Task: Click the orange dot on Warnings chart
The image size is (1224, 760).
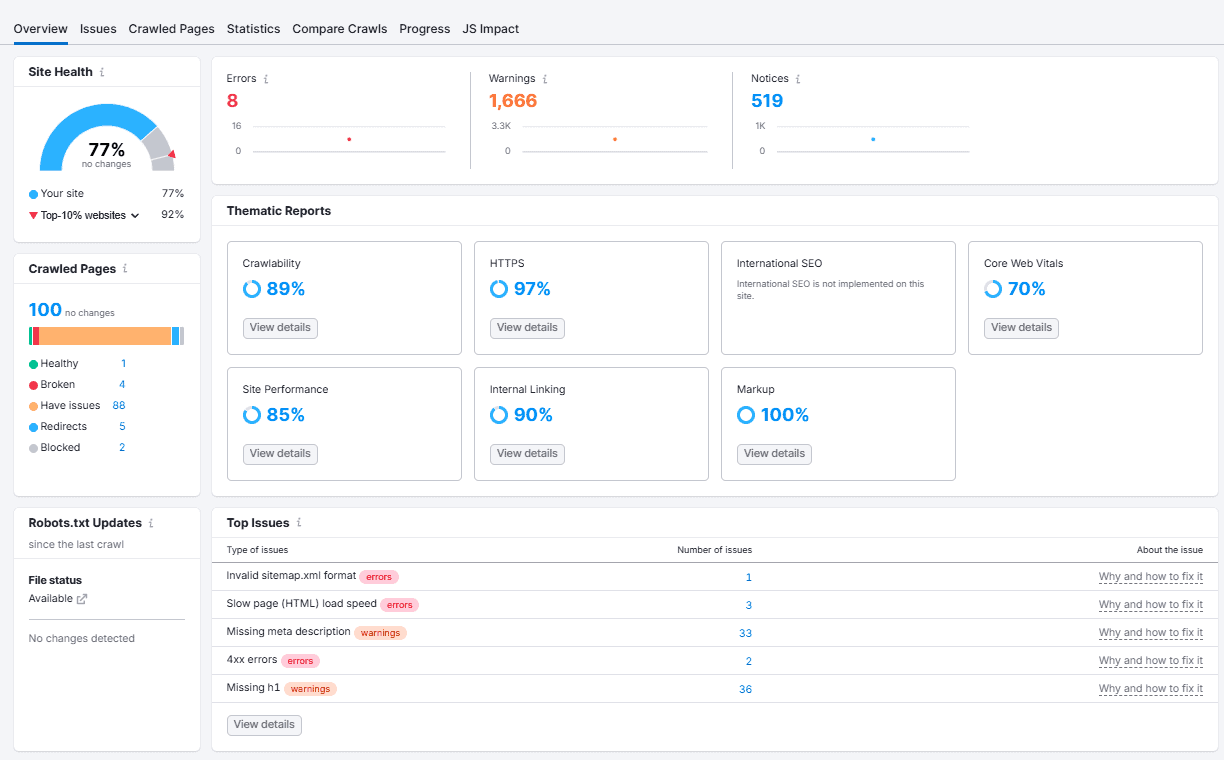Action: click(x=614, y=139)
